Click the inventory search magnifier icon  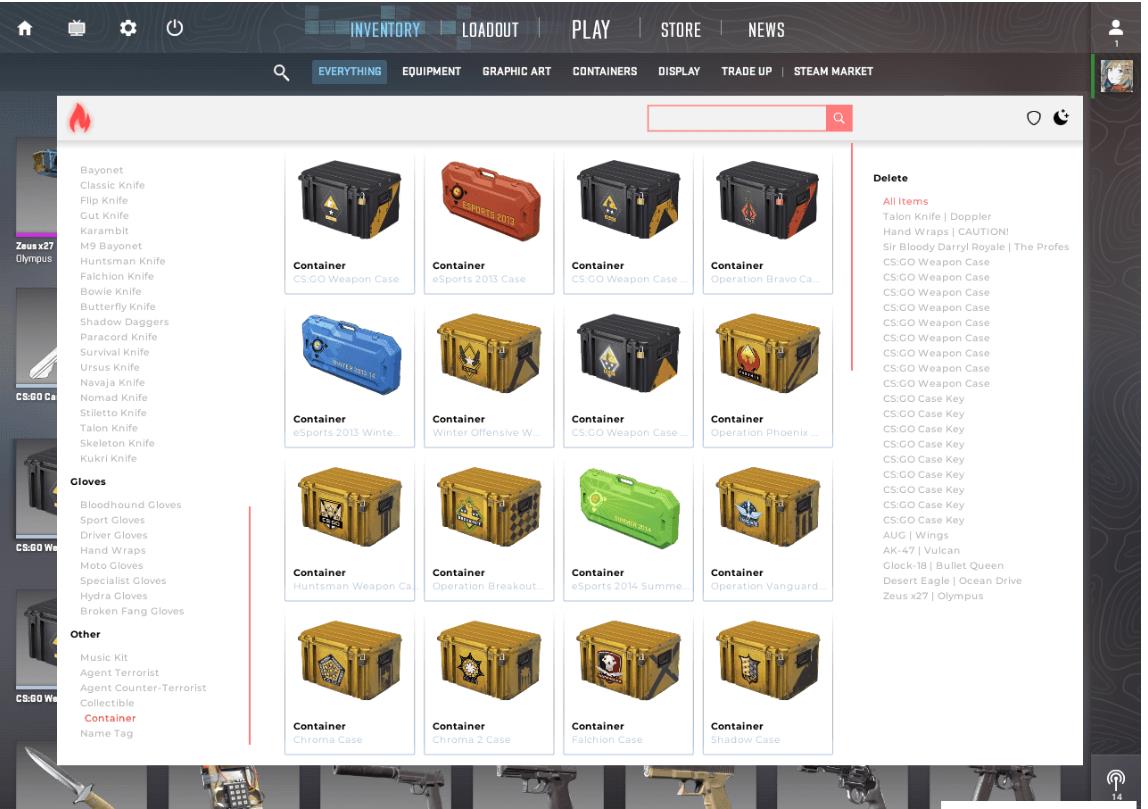click(x=281, y=72)
